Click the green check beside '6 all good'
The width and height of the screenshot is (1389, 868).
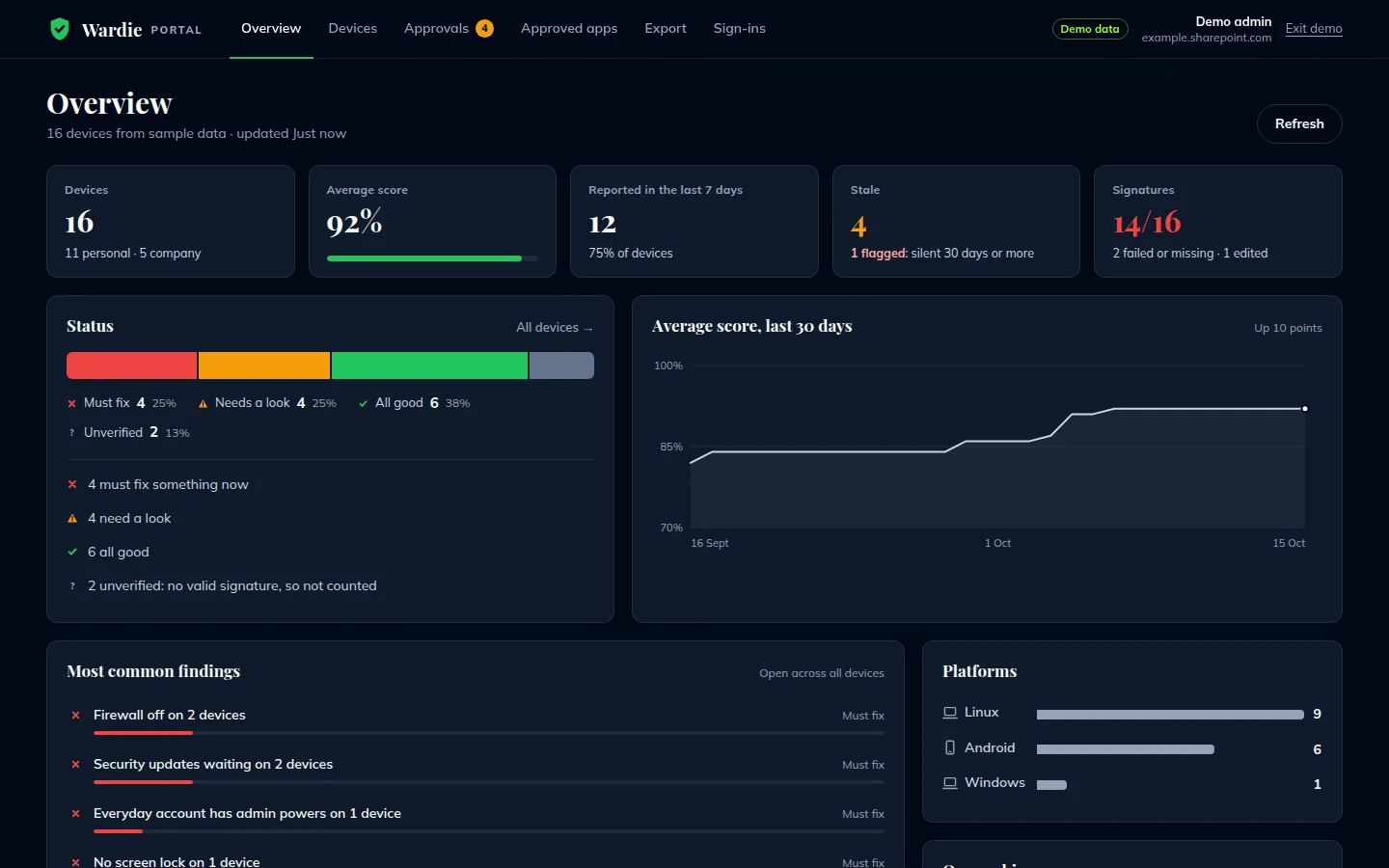(x=72, y=552)
